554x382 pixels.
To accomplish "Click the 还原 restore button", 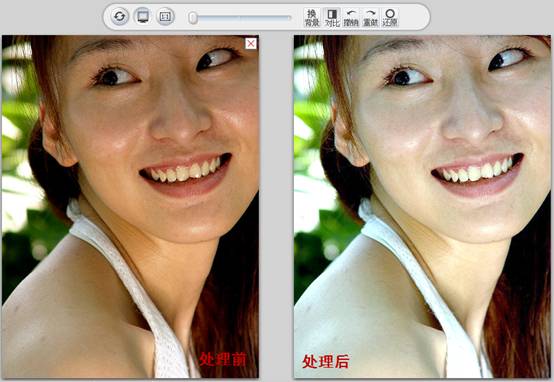I will click(390, 18).
